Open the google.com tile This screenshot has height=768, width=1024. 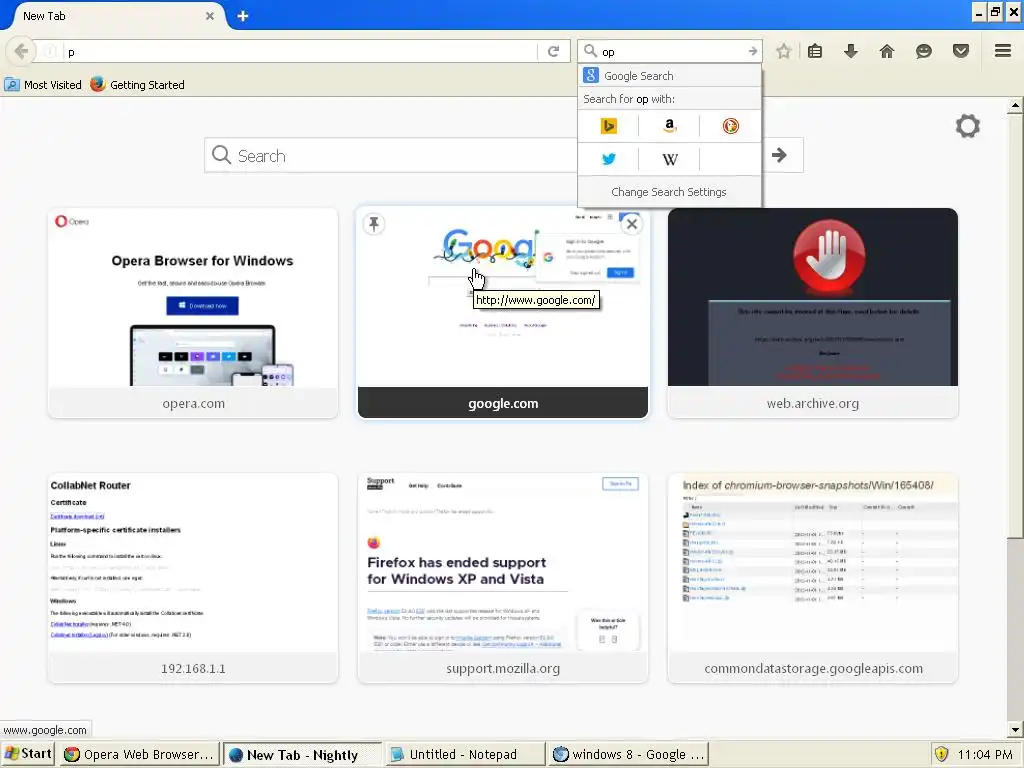pos(503,313)
